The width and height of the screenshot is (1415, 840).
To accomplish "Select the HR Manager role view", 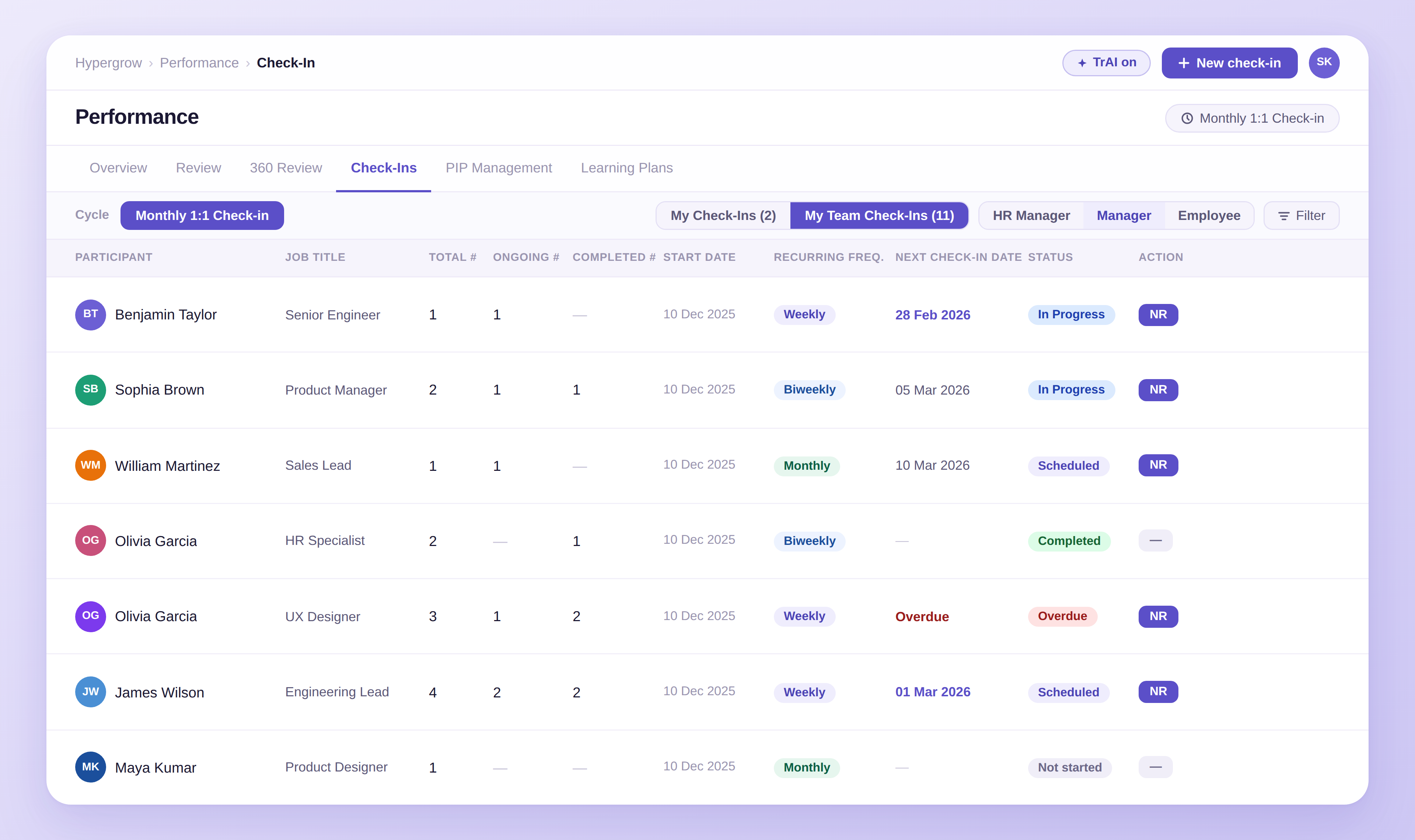I will [x=1031, y=216].
